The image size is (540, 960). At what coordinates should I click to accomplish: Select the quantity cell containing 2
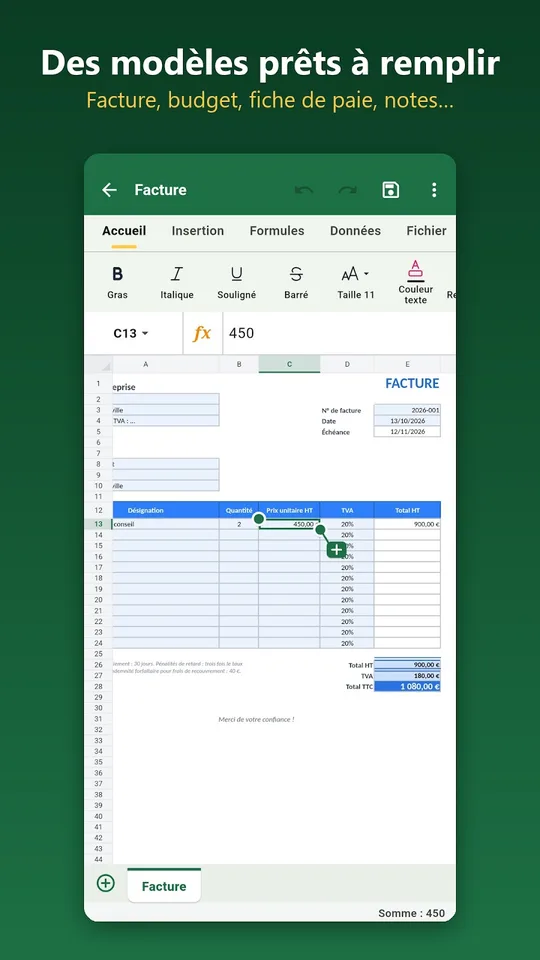[239, 524]
